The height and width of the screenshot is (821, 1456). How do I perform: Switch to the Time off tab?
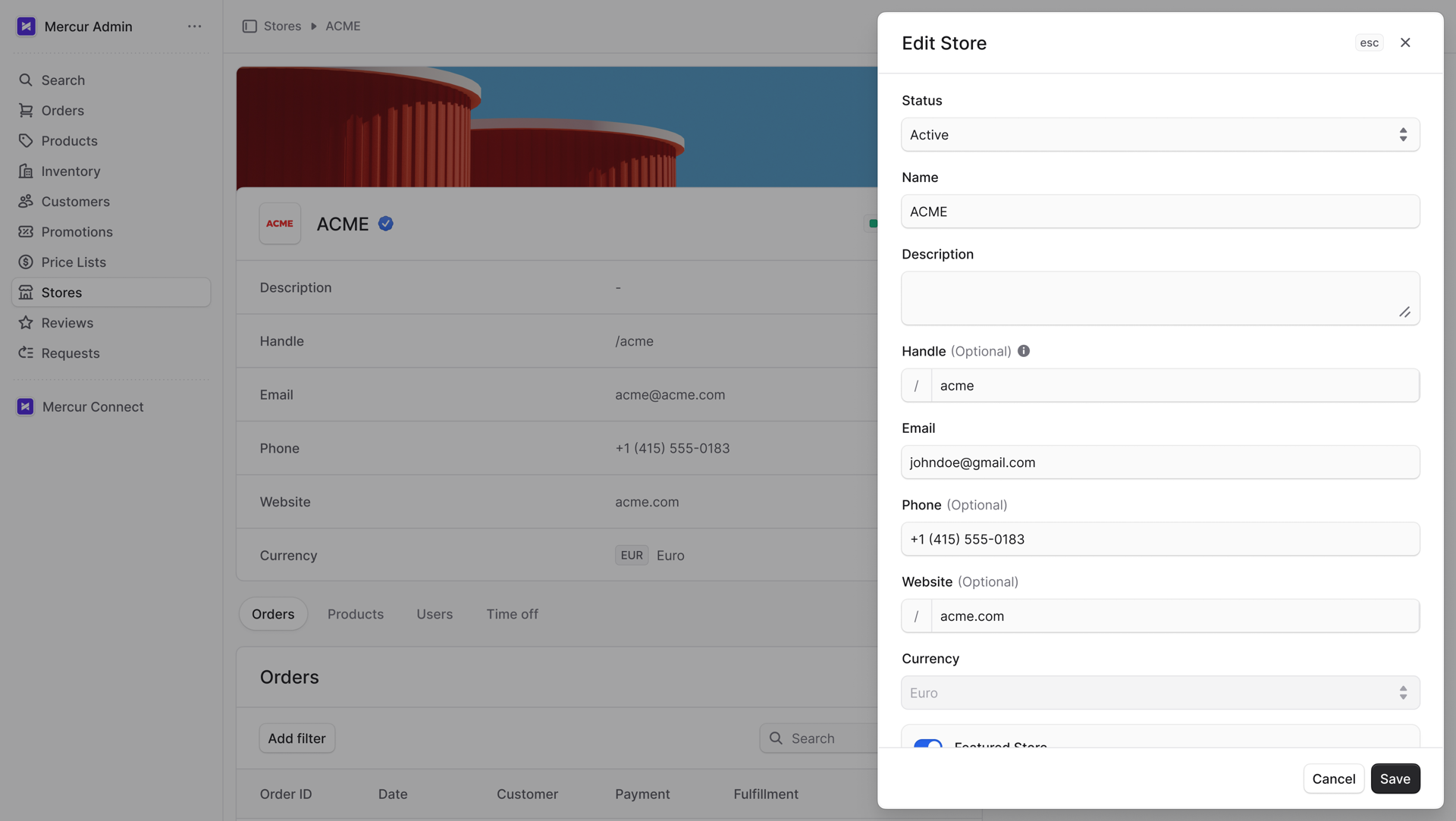513,614
